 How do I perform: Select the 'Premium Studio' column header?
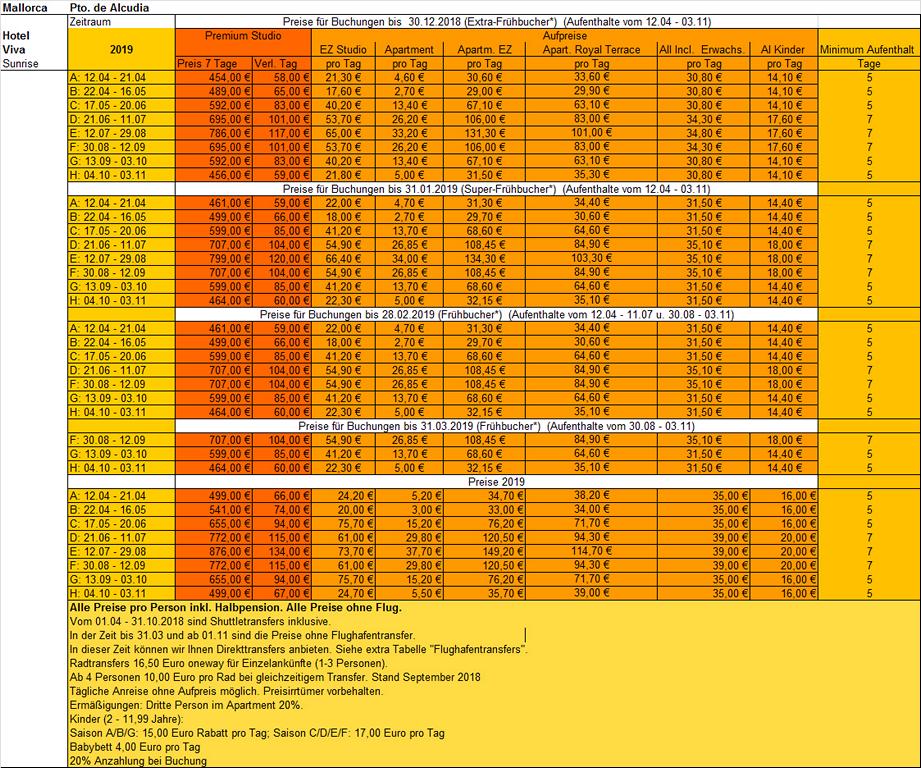243,36
